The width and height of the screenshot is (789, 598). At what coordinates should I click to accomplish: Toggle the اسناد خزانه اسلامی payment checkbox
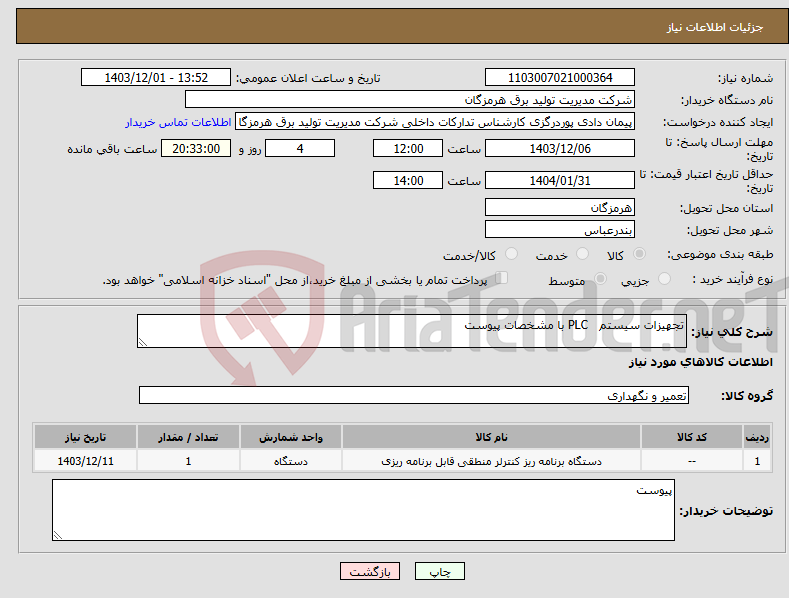(x=502, y=278)
